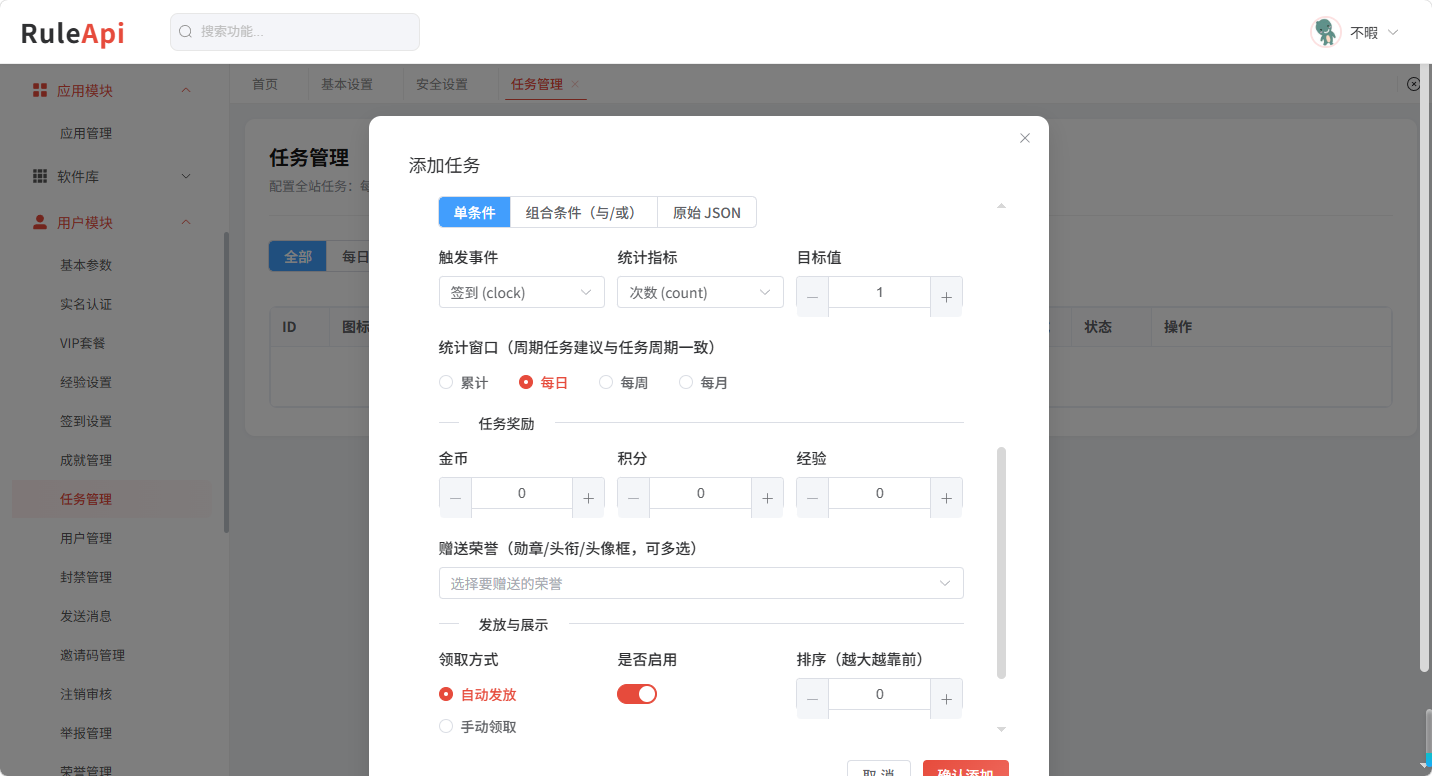Click the dialog scroll-up arrow
This screenshot has width=1432, height=776.
1001,206
